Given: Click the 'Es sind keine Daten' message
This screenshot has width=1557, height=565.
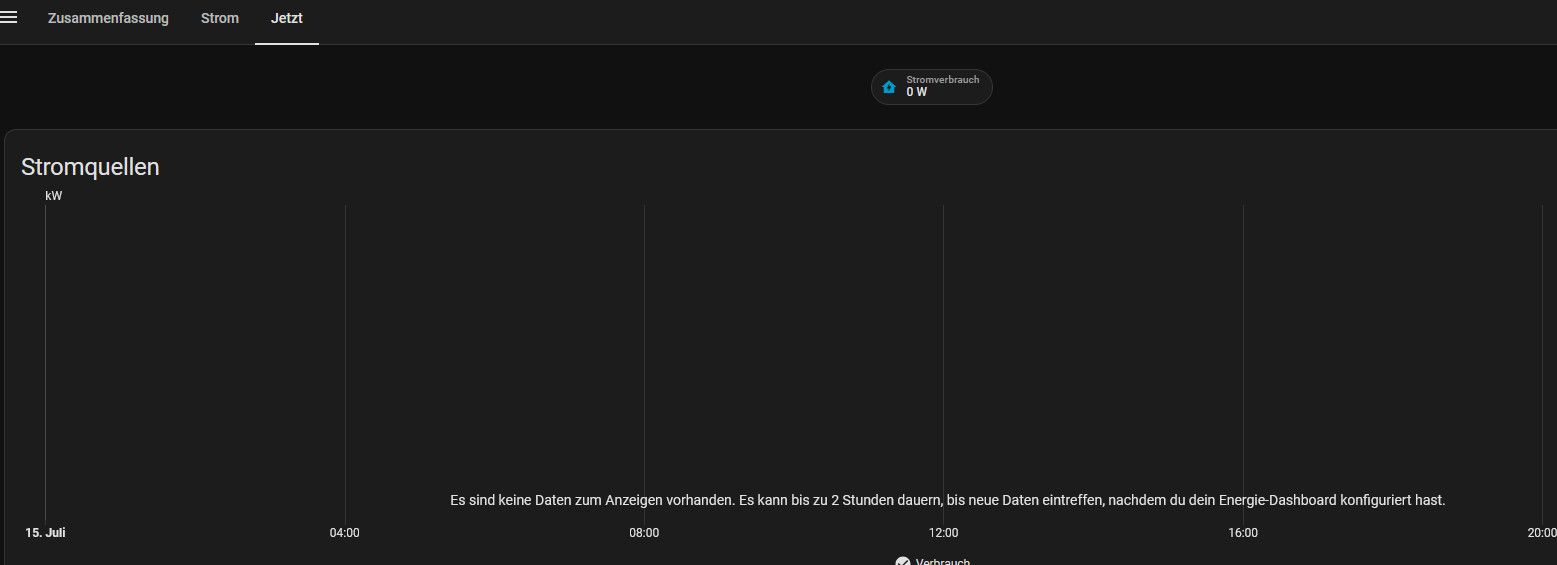Looking at the screenshot, I should tap(948, 500).
